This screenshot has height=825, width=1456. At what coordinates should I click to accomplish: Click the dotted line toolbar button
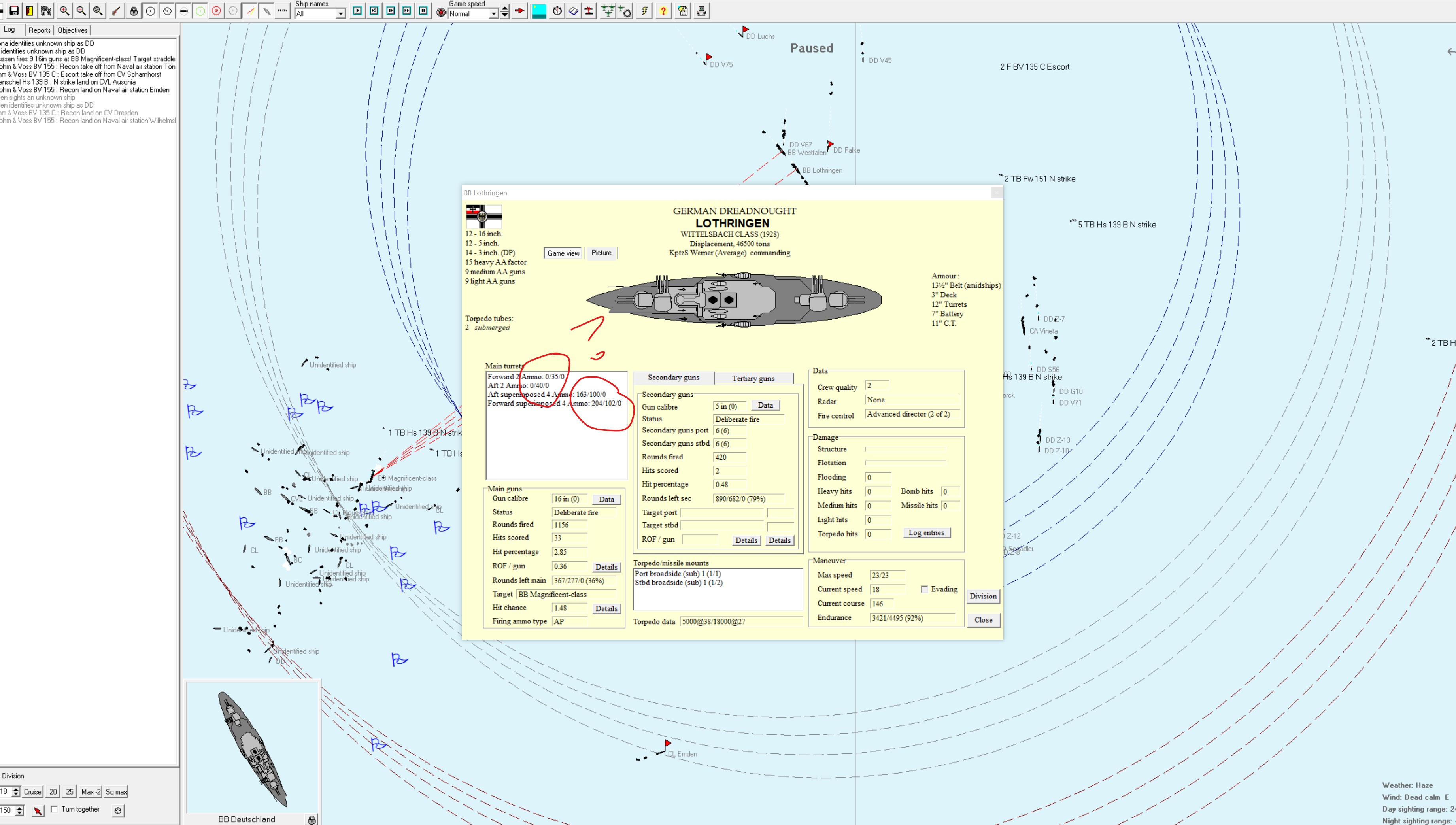click(x=283, y=11)
